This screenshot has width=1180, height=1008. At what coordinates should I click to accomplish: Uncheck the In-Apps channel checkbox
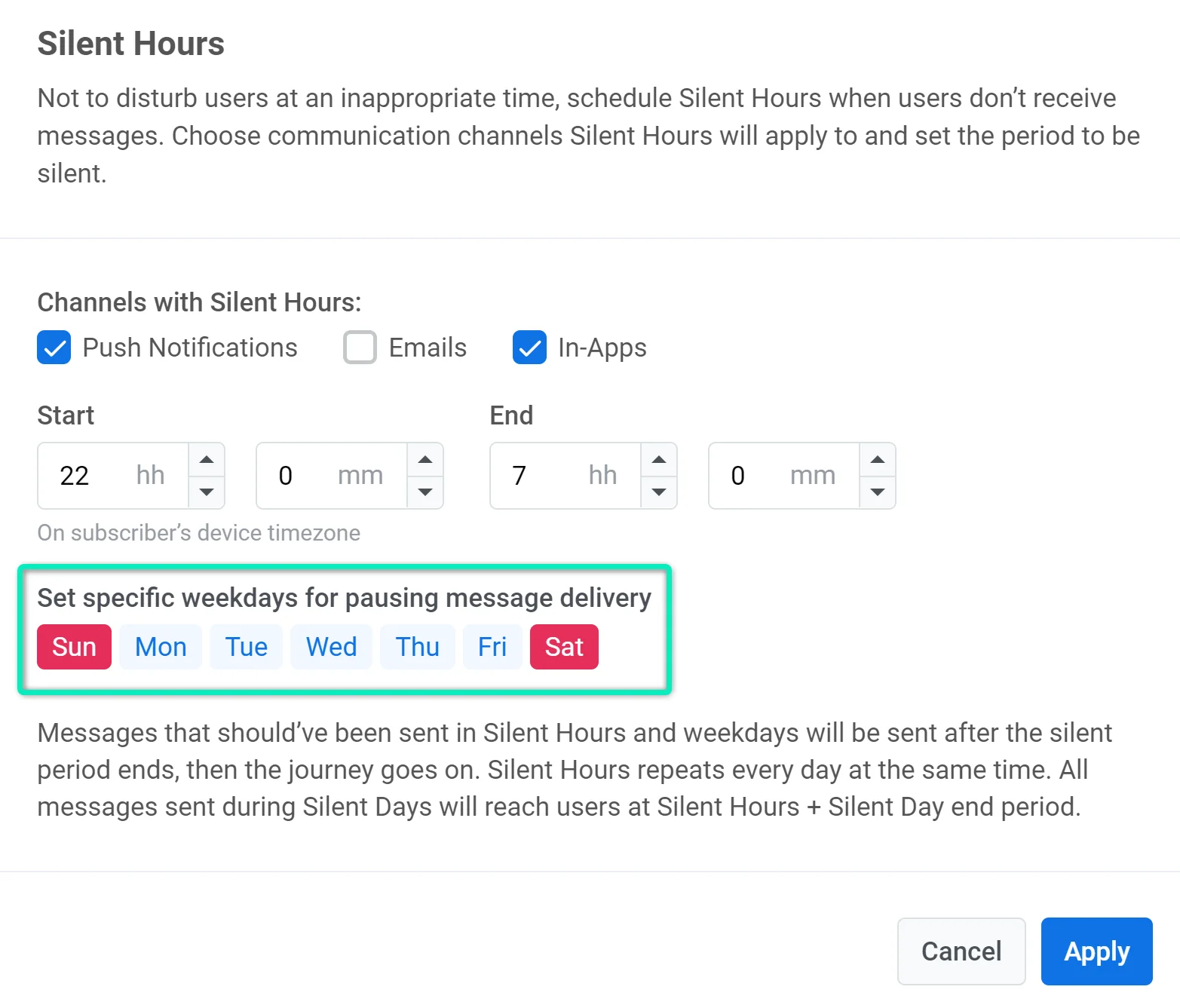click(529, 348)
